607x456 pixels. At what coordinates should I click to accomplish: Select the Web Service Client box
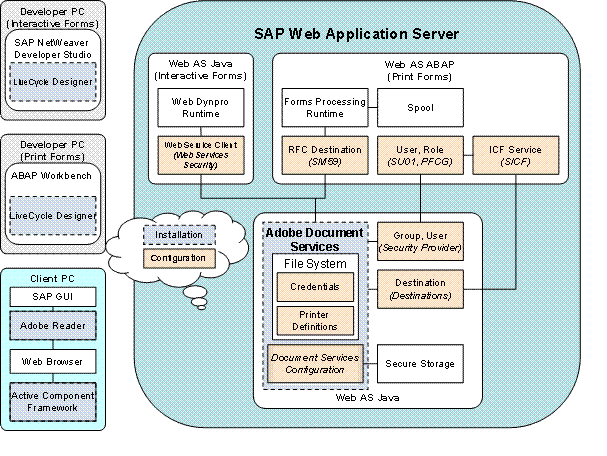point(203,155)
